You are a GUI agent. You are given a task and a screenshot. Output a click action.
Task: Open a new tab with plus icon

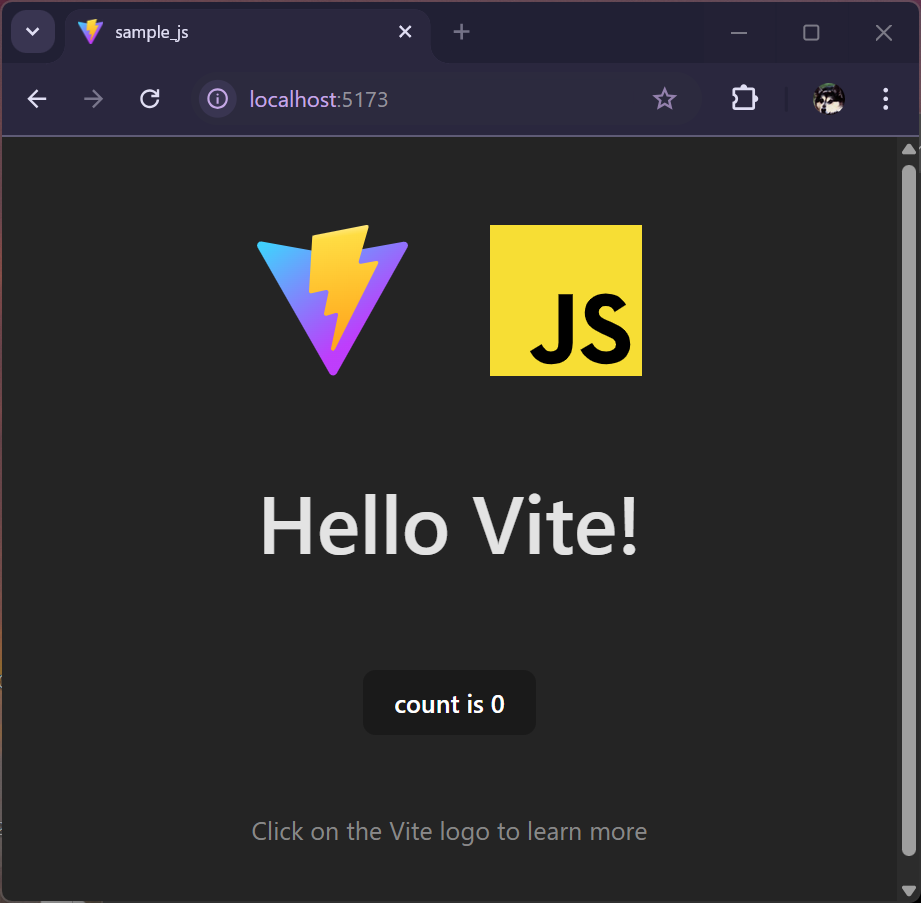461,32
